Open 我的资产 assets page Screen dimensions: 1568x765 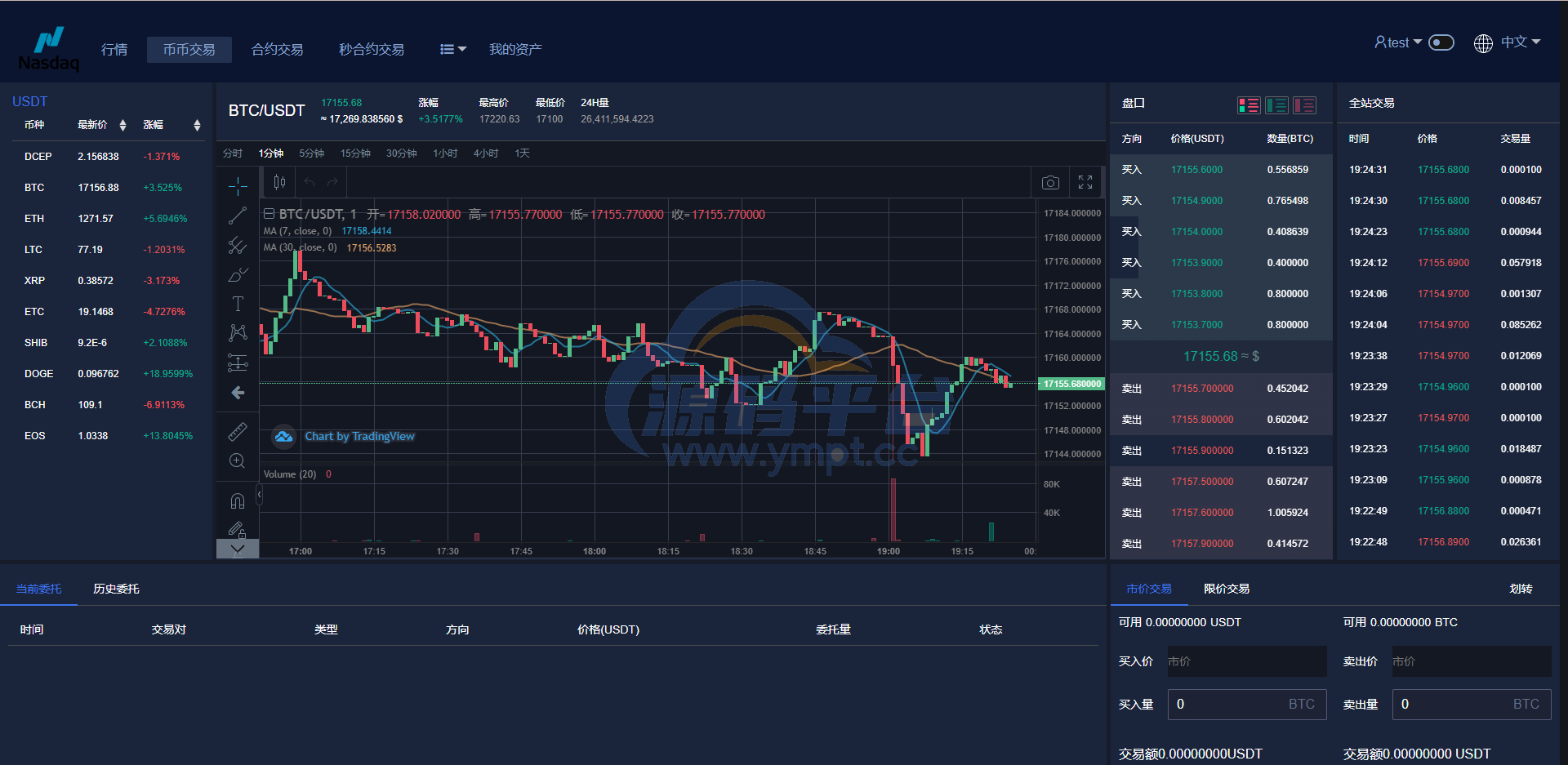(x=515, y=49)
